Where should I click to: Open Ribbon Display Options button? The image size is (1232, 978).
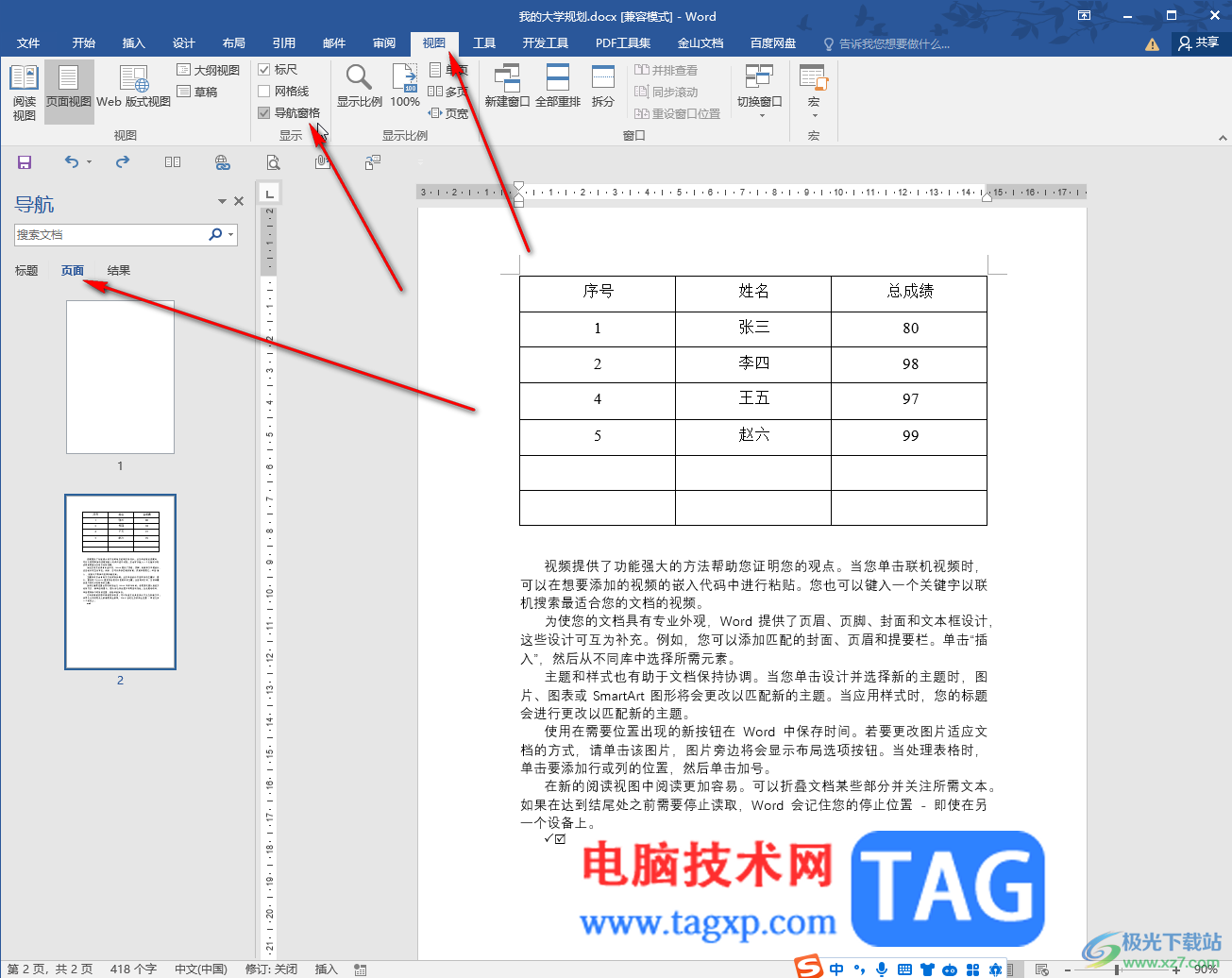click(1085, 16)
